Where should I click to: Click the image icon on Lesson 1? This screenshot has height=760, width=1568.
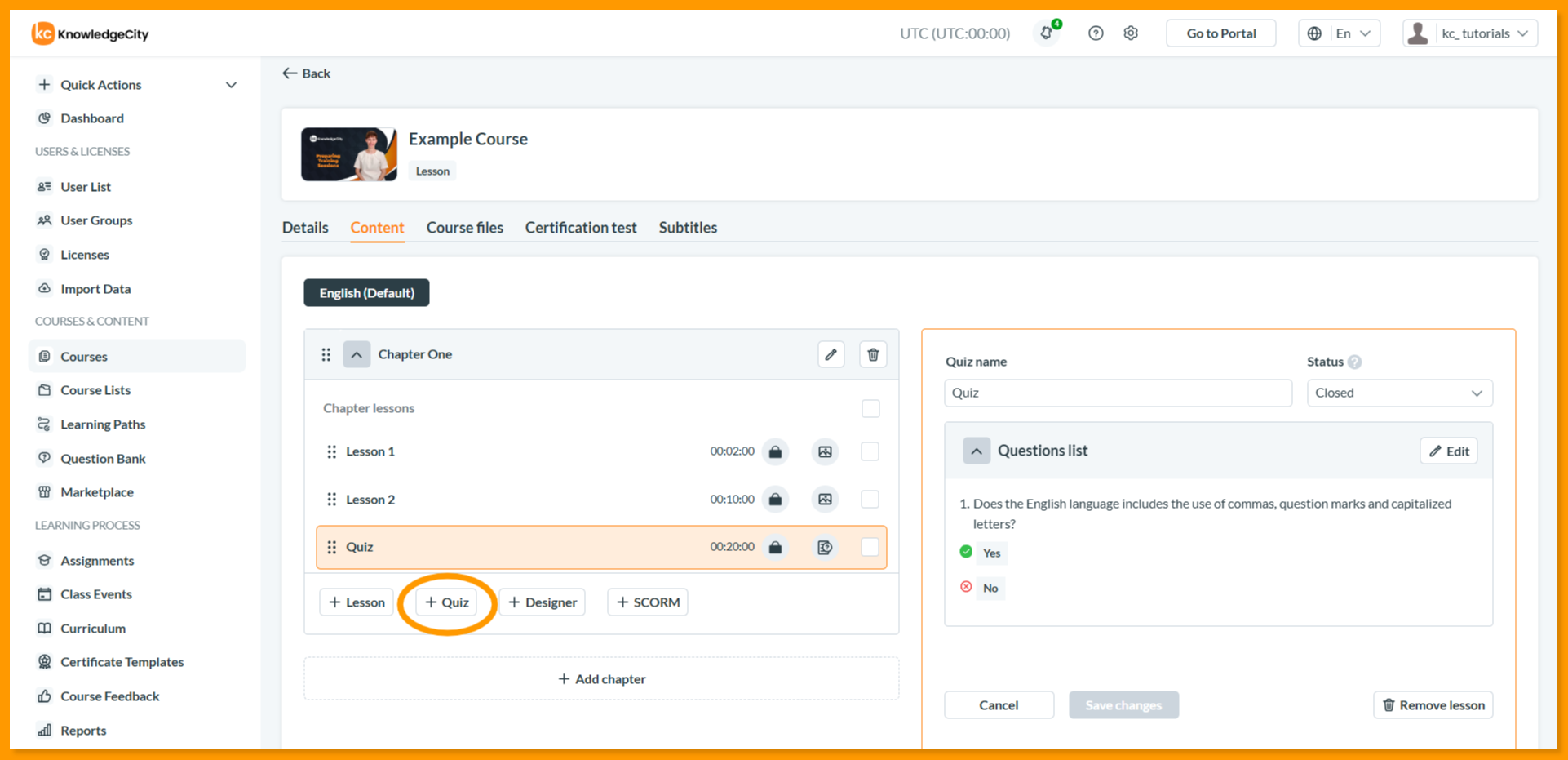(x=825, y=451)
